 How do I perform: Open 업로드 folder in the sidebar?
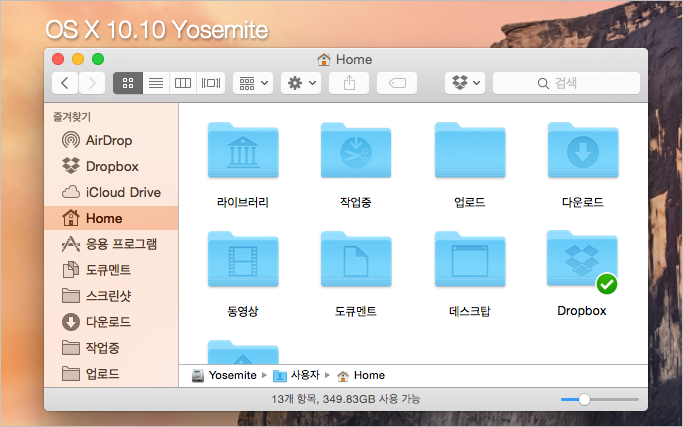click(111, 374)
